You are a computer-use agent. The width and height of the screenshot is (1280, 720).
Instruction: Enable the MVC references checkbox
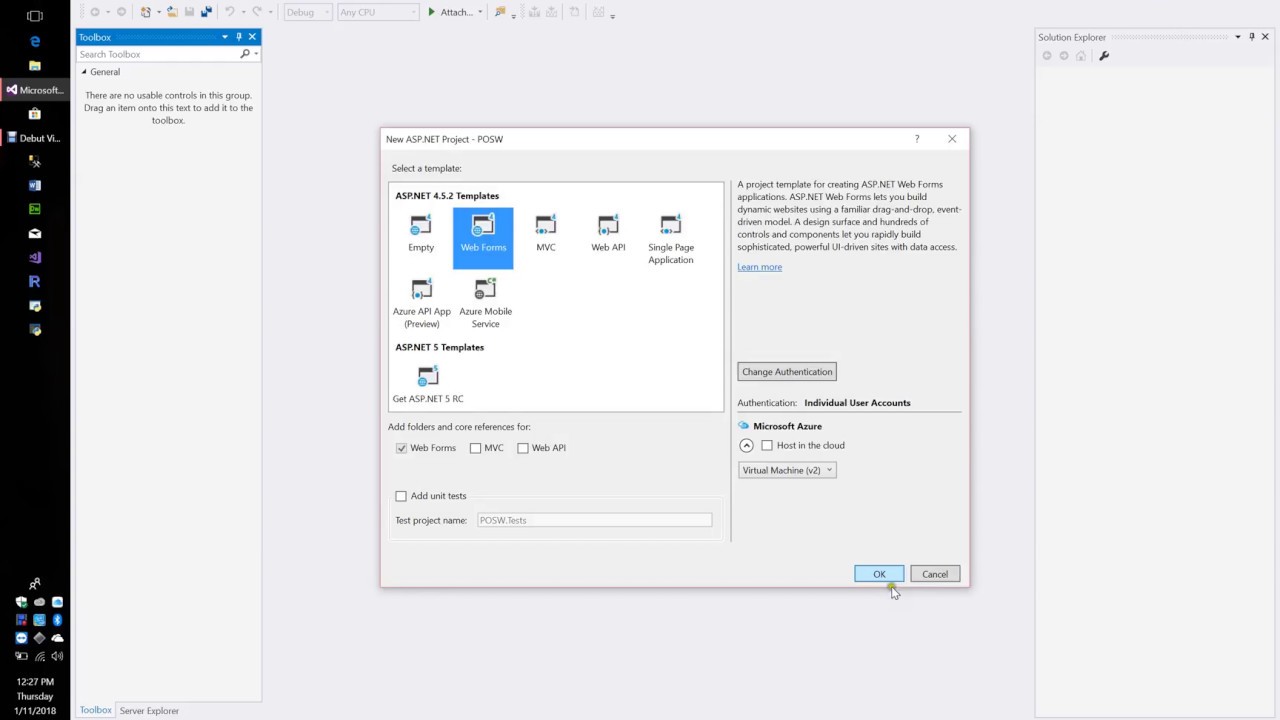point(475,448)
